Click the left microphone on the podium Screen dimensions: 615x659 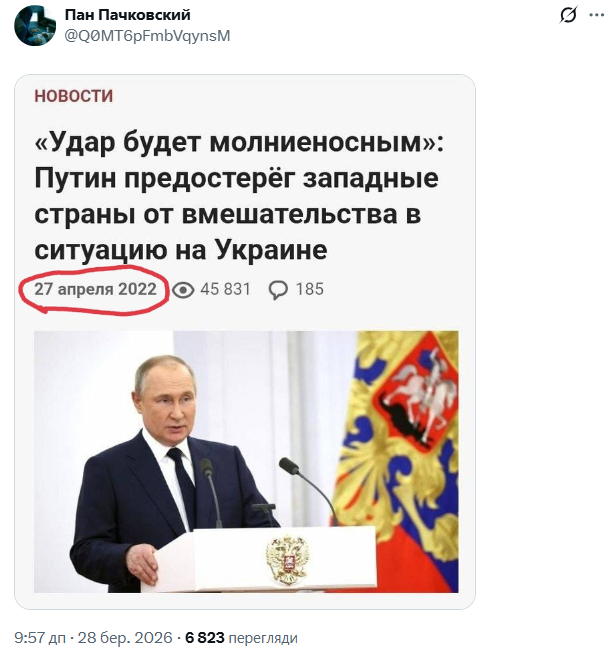[x=206, y=468]
